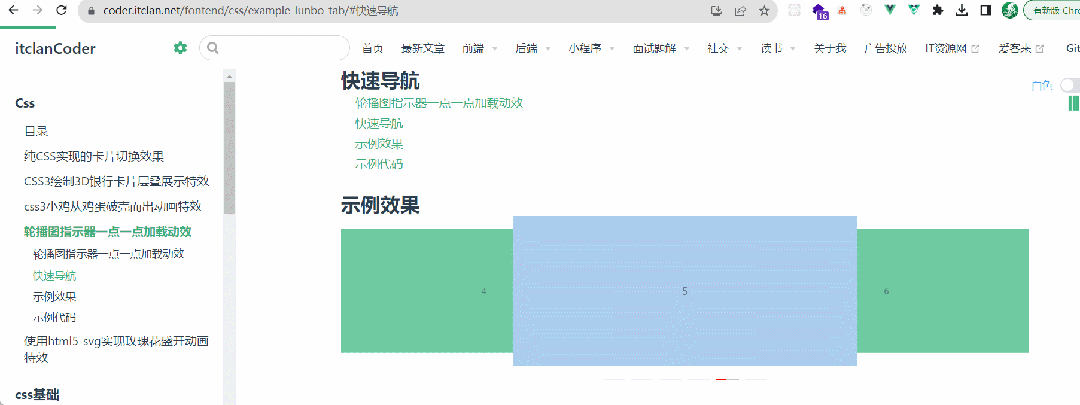Expand the 面试题解 dropdown menu
This screenshot has width=1080, height=405.
(661, 48)
